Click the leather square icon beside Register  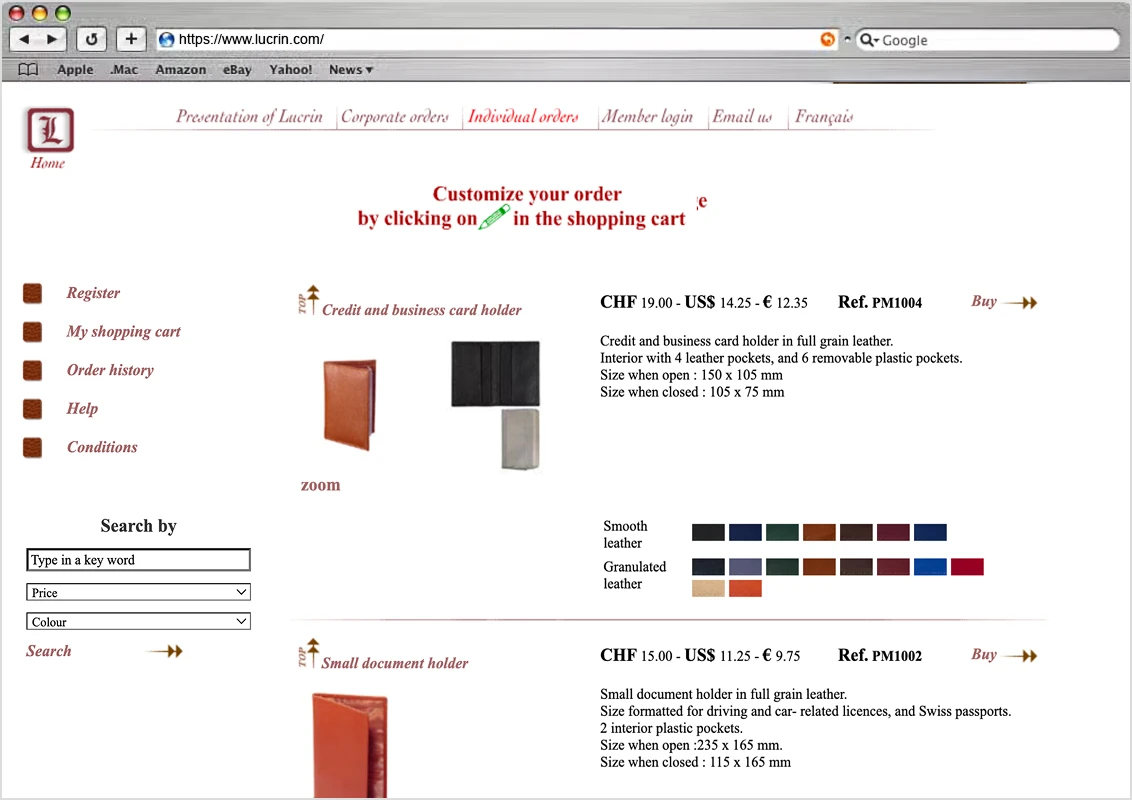(x=32, y=293)
